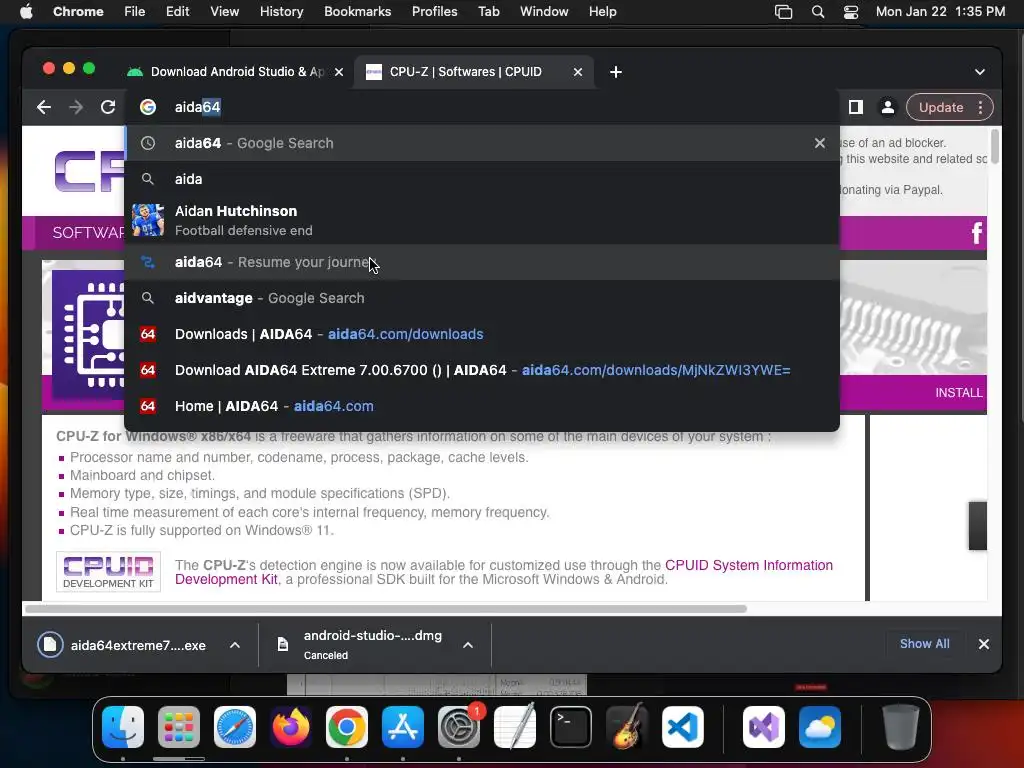Select the aida search suggestion
This screenshot has height=768, width=1024.
point(482,179)
